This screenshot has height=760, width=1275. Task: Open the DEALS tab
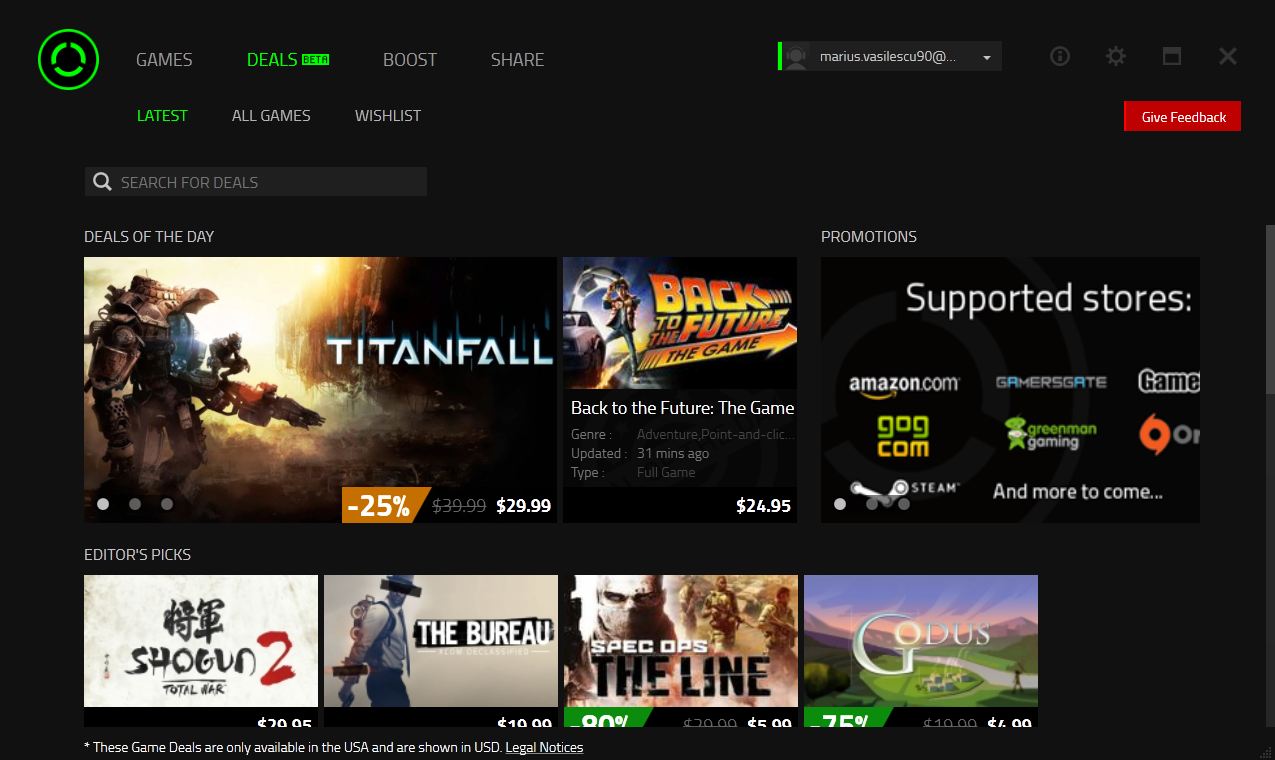click(x=271, y=59)
